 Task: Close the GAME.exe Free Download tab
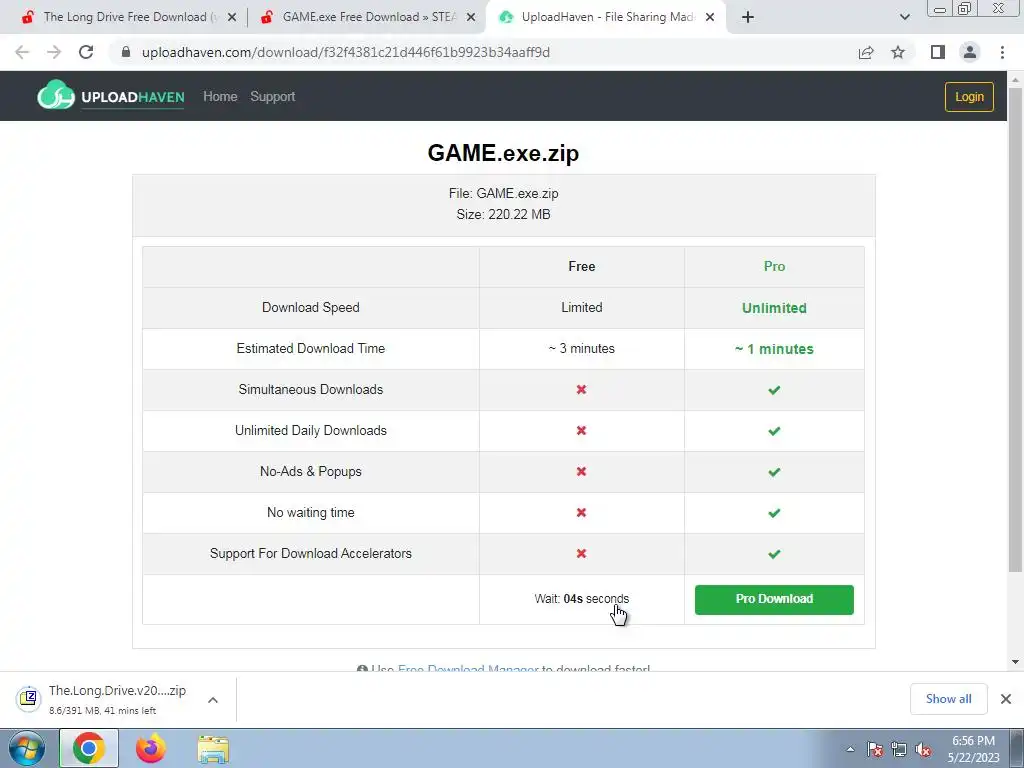[471, 17]
